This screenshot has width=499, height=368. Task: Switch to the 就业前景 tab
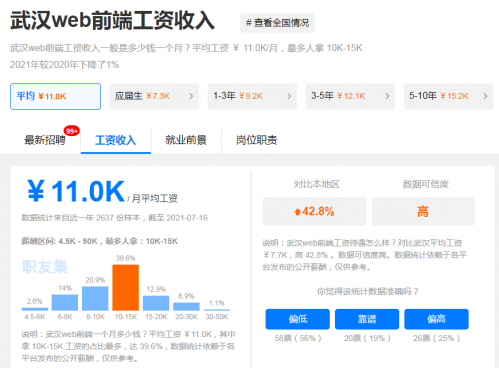click(x=186, y=140)
